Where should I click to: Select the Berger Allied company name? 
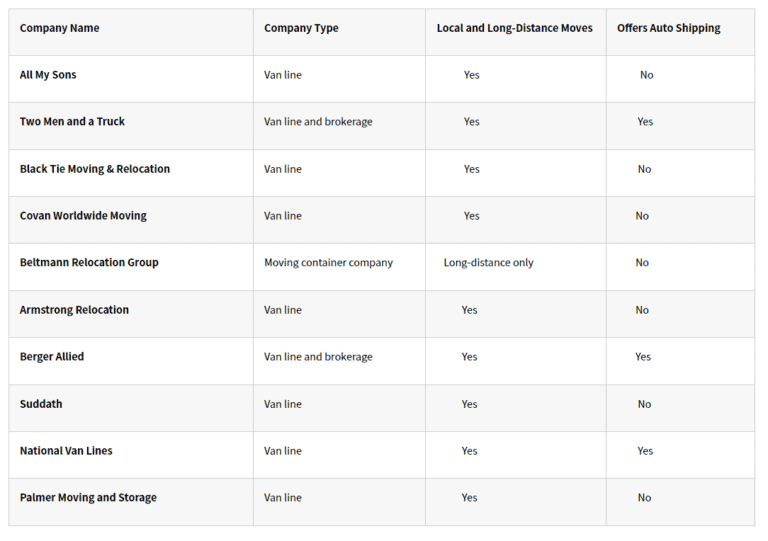(52, 357)
